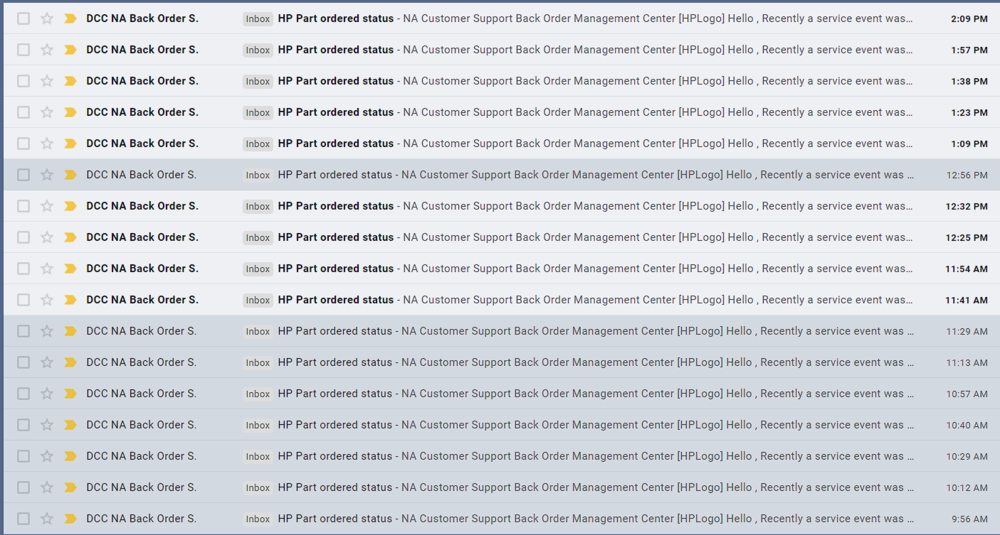Select the 2:09 PM email checkbox
This screenshot has width=1000, height=535.
pos(23,19)
